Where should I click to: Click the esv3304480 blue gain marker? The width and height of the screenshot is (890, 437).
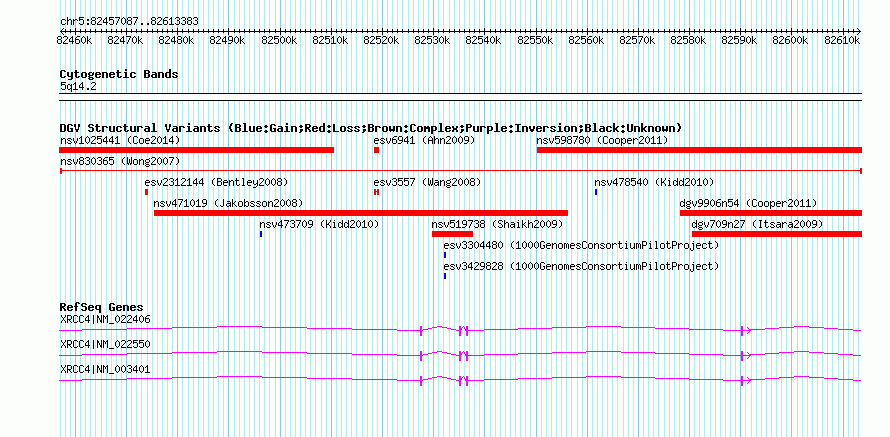click(445, 255)
